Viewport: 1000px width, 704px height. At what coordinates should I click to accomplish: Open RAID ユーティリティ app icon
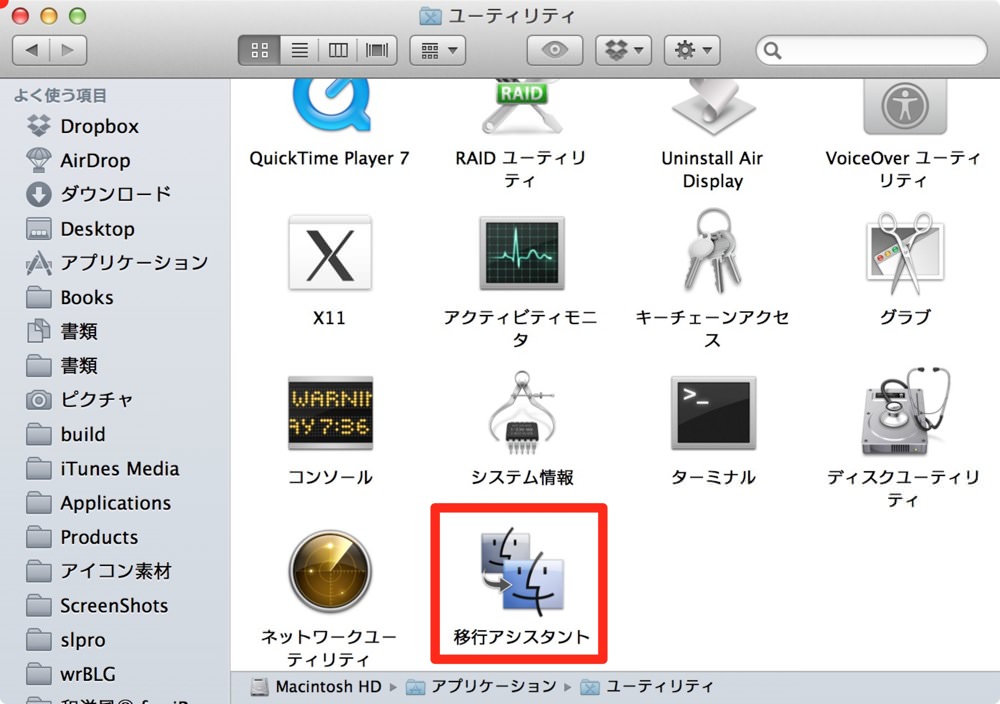522,106
